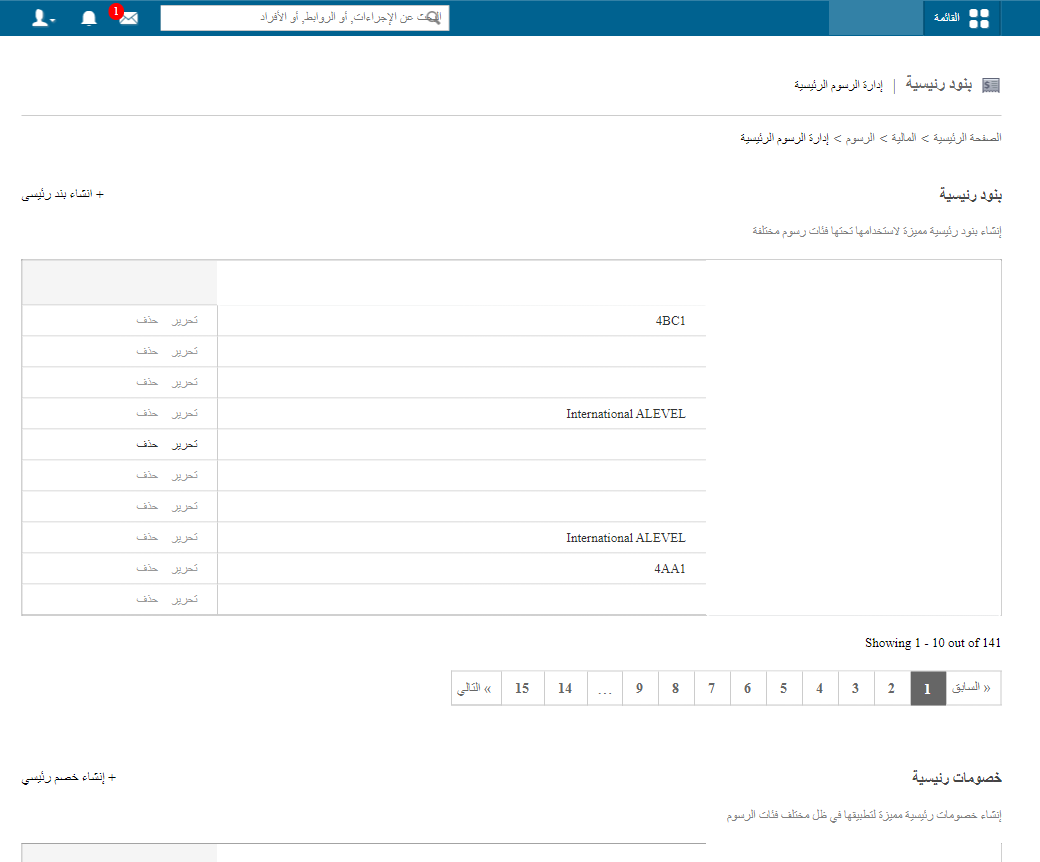Click تحرير in the 4BC1 row
This screenshot has height=862, width=1040.
pos(185,320)
